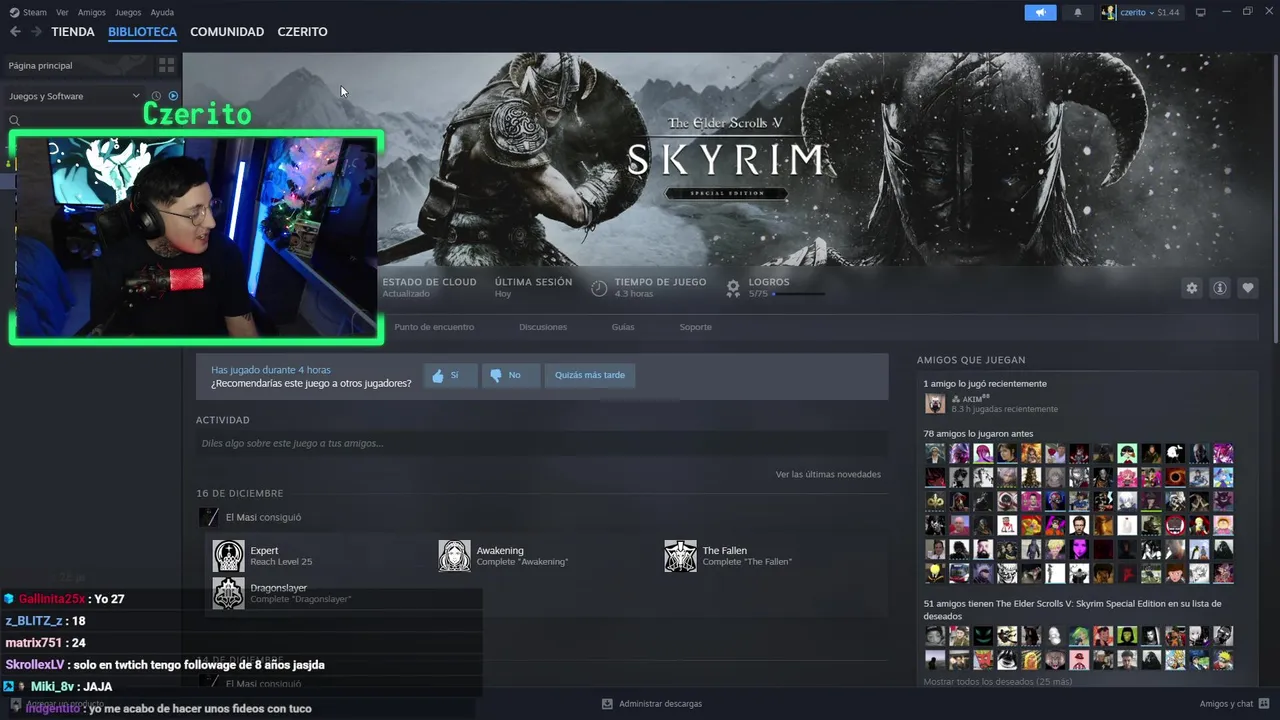Open the Soporte tab
Viewport: 1280px width, 720px height.
(695, 327)
